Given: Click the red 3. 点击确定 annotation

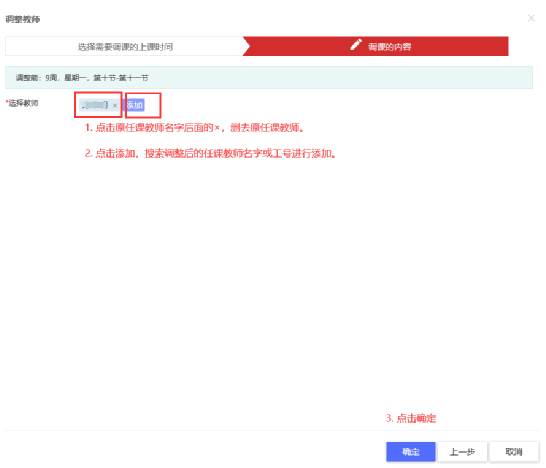Looking at the screenshot, I should (x=411, y=418).
